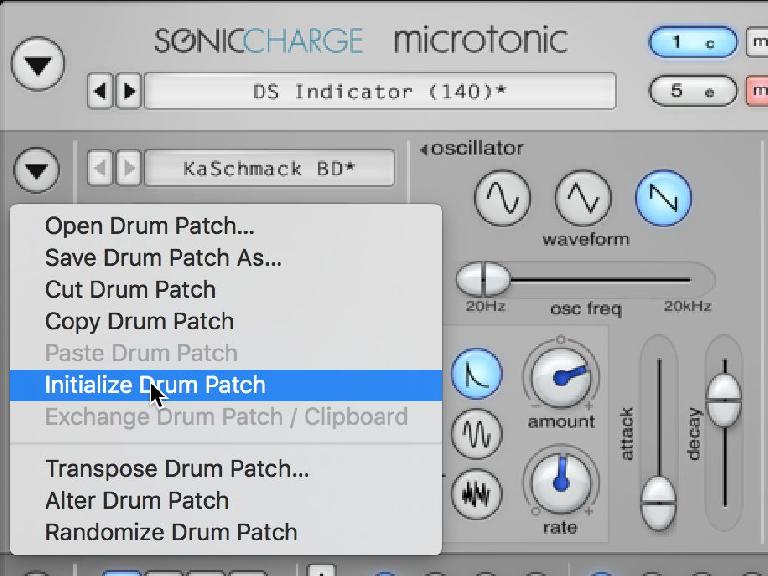Viewport: 768px width, 576px height.
Task: Choose sawtooth waveform for oscillator
Action: tap(664, 197)
